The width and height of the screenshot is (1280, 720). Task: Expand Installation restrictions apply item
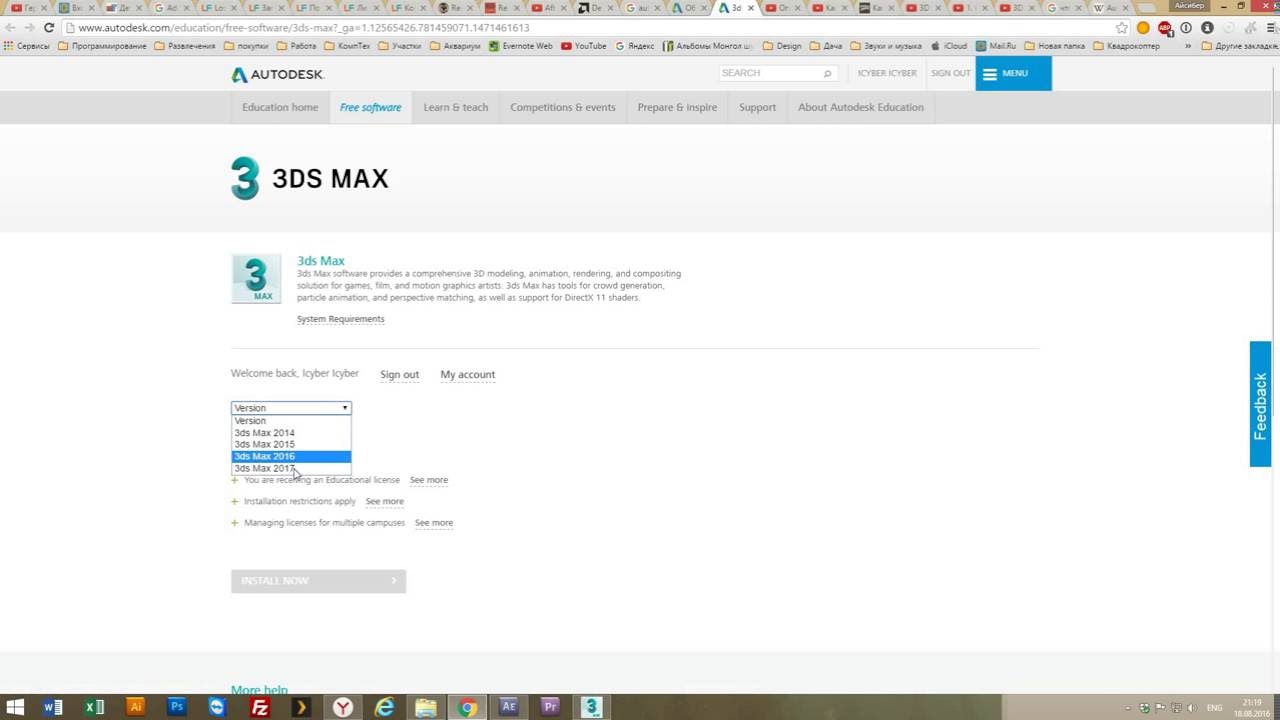[235, 501]
